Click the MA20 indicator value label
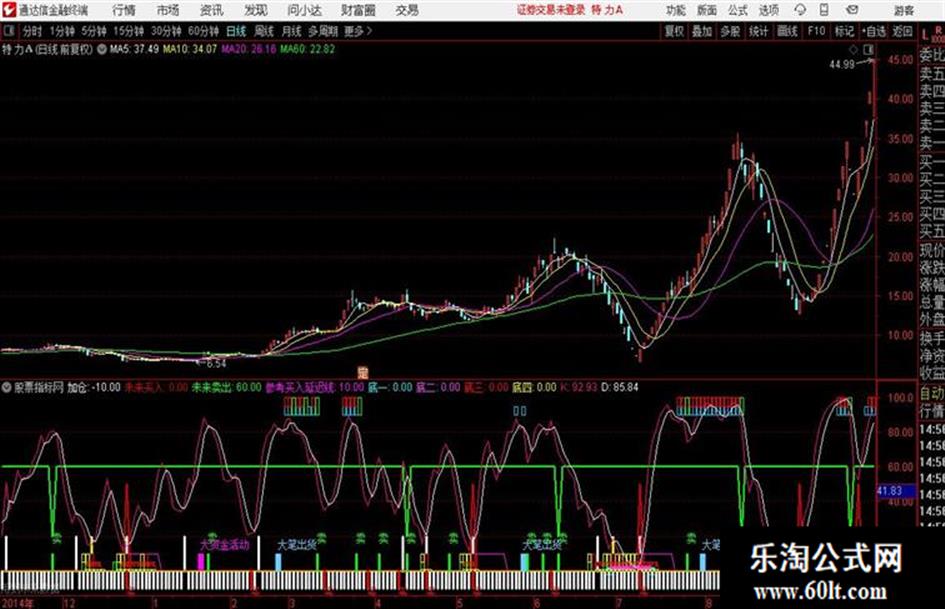This screenshot has width=945, height=609. 248,49
